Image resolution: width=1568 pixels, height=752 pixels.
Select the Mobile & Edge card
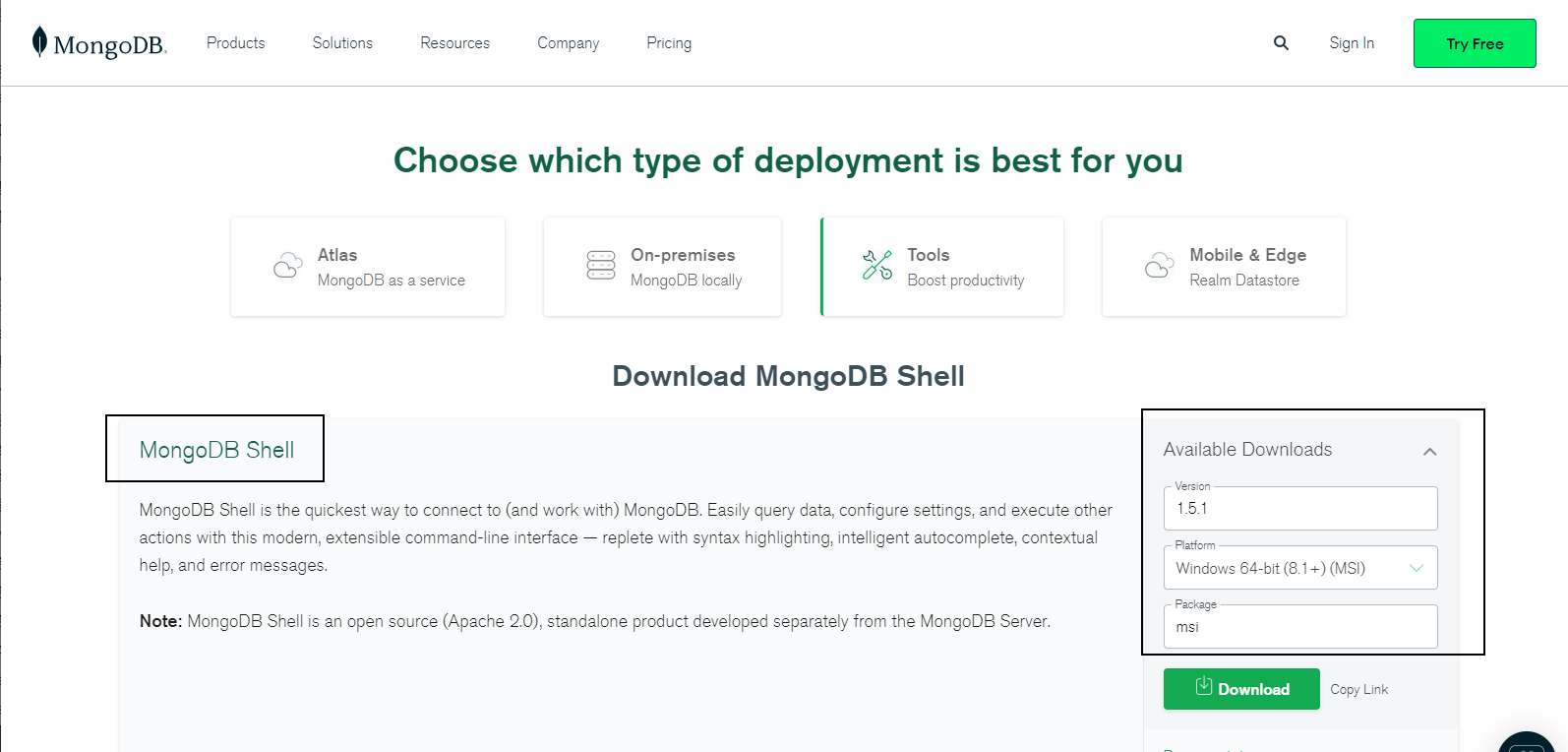click(1224, 267)
